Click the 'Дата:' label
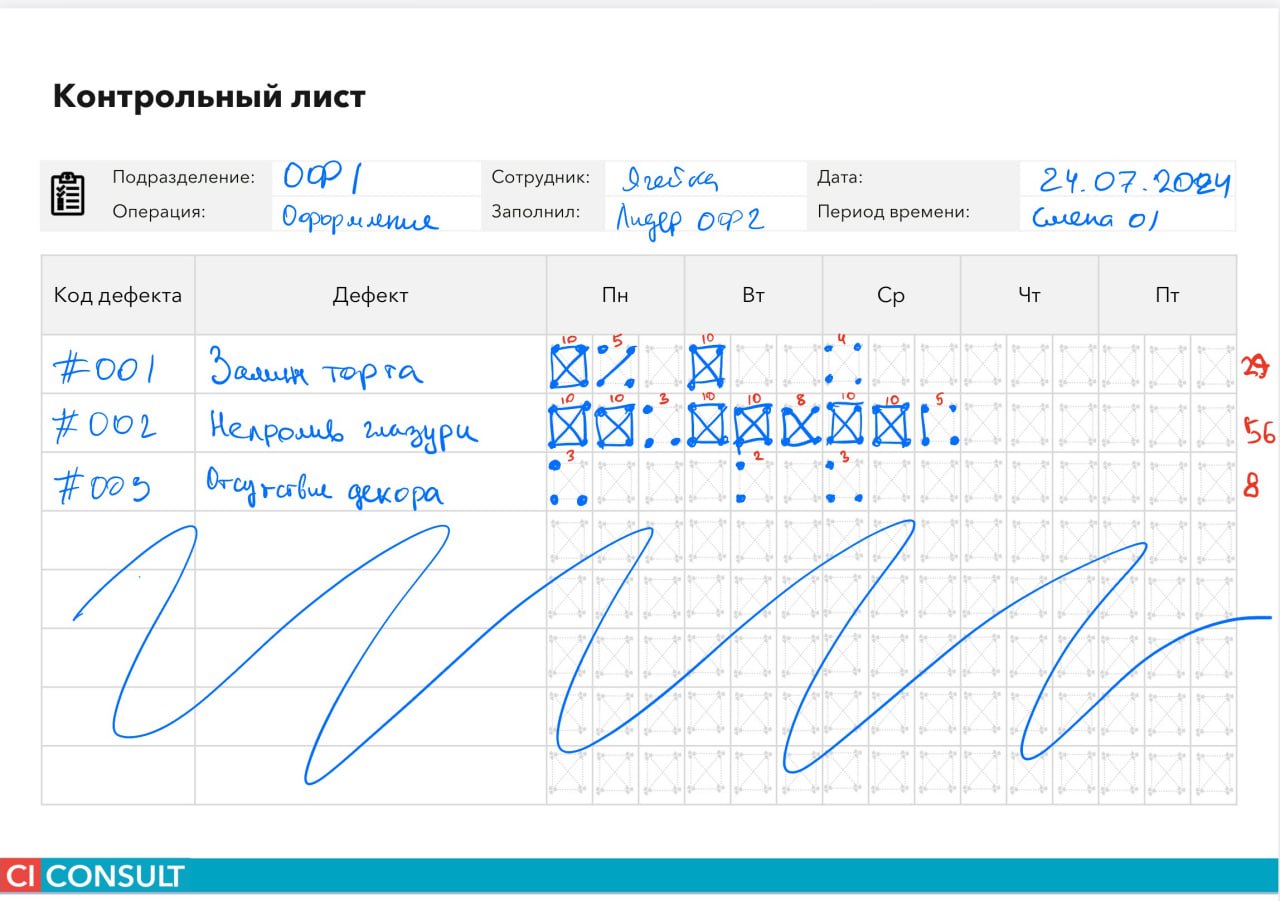The height and width of the screenshot is (901, 1280). tap(840, 178)
